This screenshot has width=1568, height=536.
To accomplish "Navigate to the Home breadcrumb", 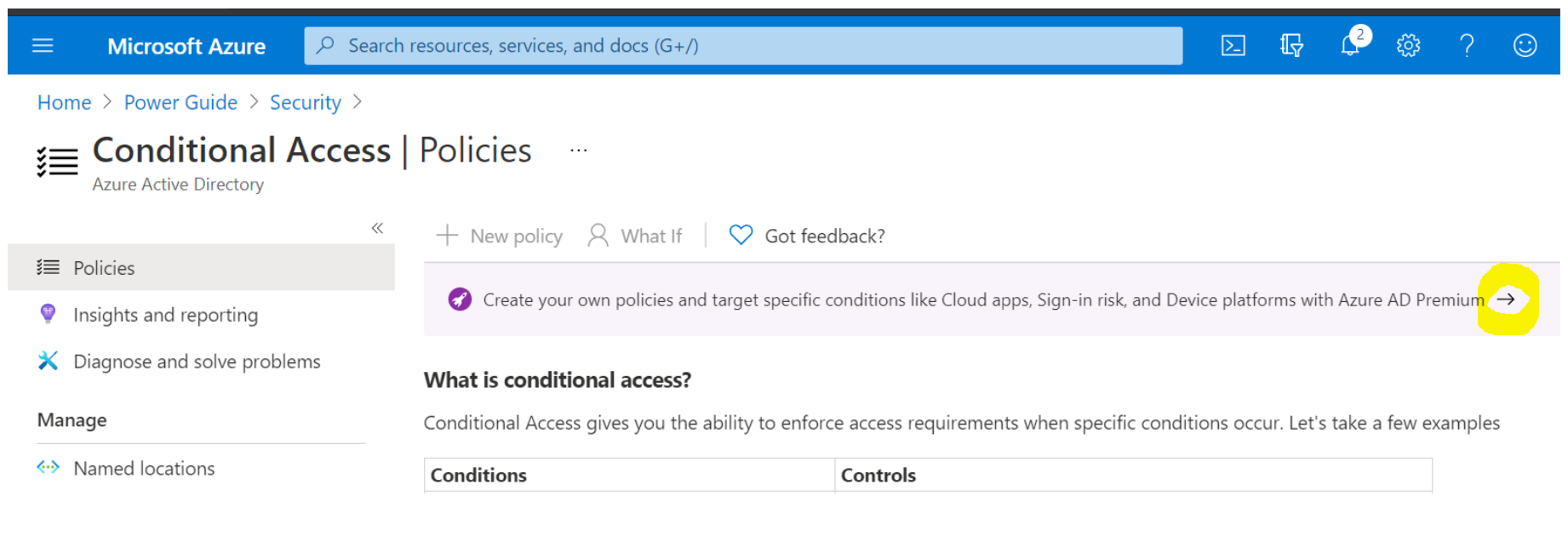I will click(64, 103).
